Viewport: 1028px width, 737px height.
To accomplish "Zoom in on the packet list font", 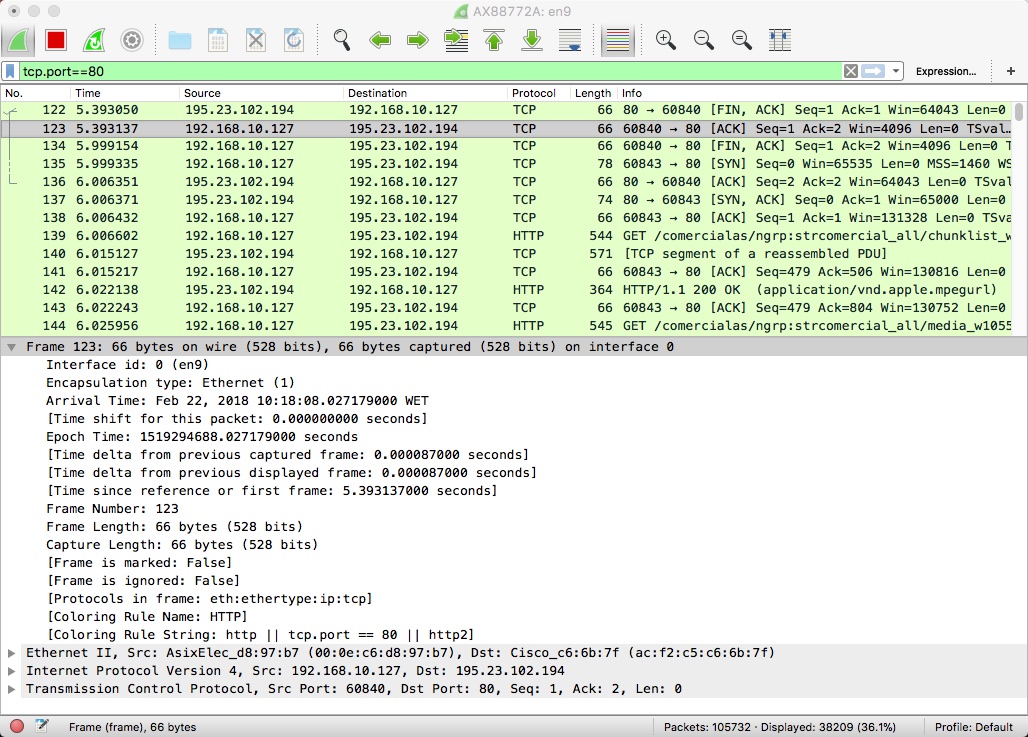I will point(665,40).
